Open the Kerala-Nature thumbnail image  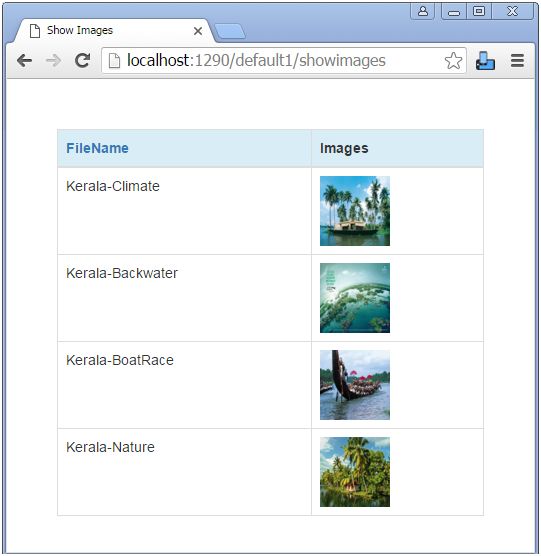pyautogui.click(x=355, y=472)
